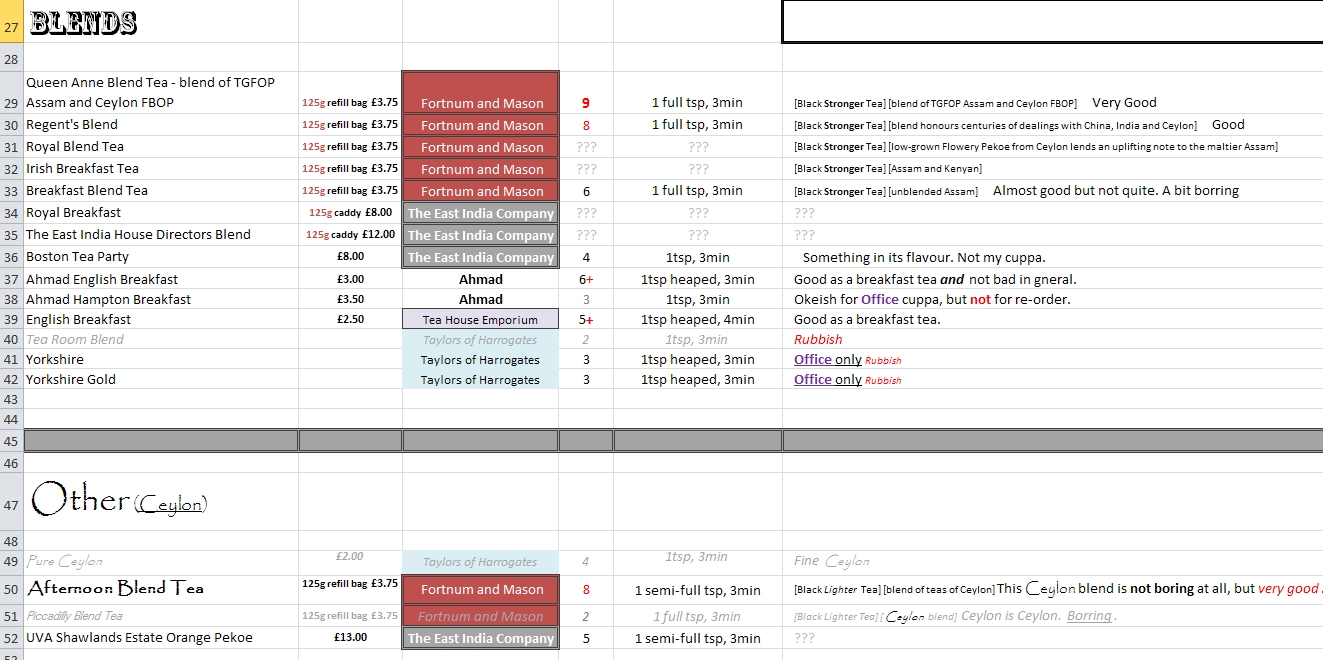1323x660 pixels.
Task: Select row header 52
Action: (11, 638)
